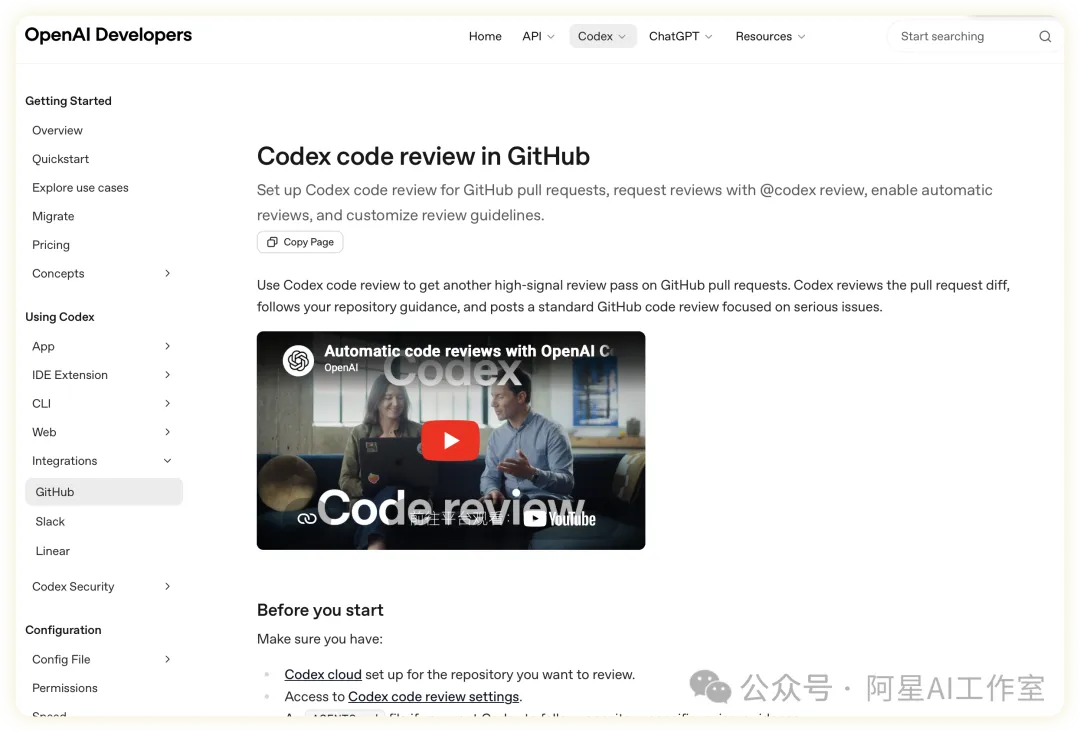Open Overview in sidebar
Screen dimensions: 1080x732
pyautogui.click(x=57, y=130)
